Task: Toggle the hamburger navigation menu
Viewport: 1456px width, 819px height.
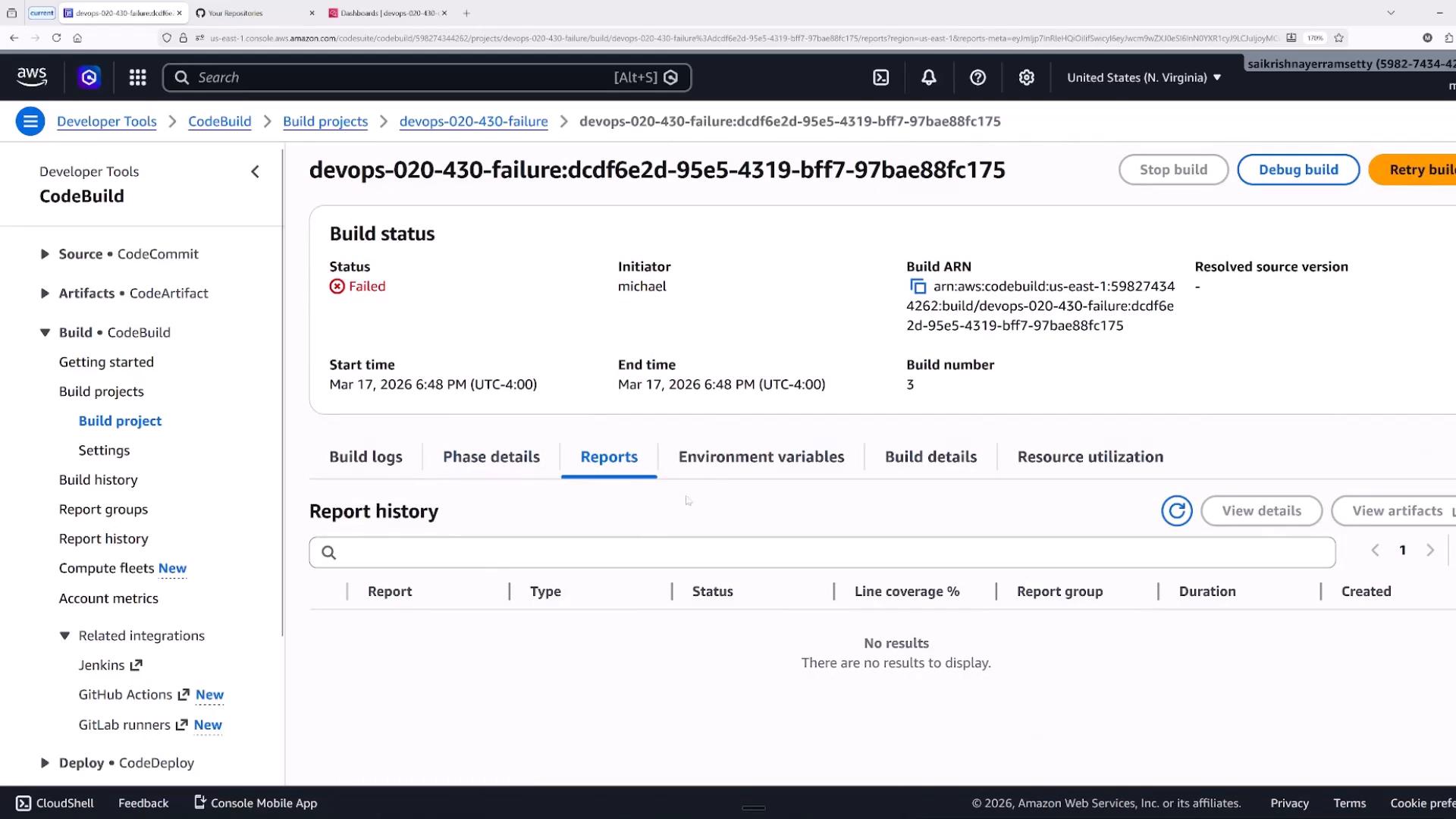Action: pos(30,121)
